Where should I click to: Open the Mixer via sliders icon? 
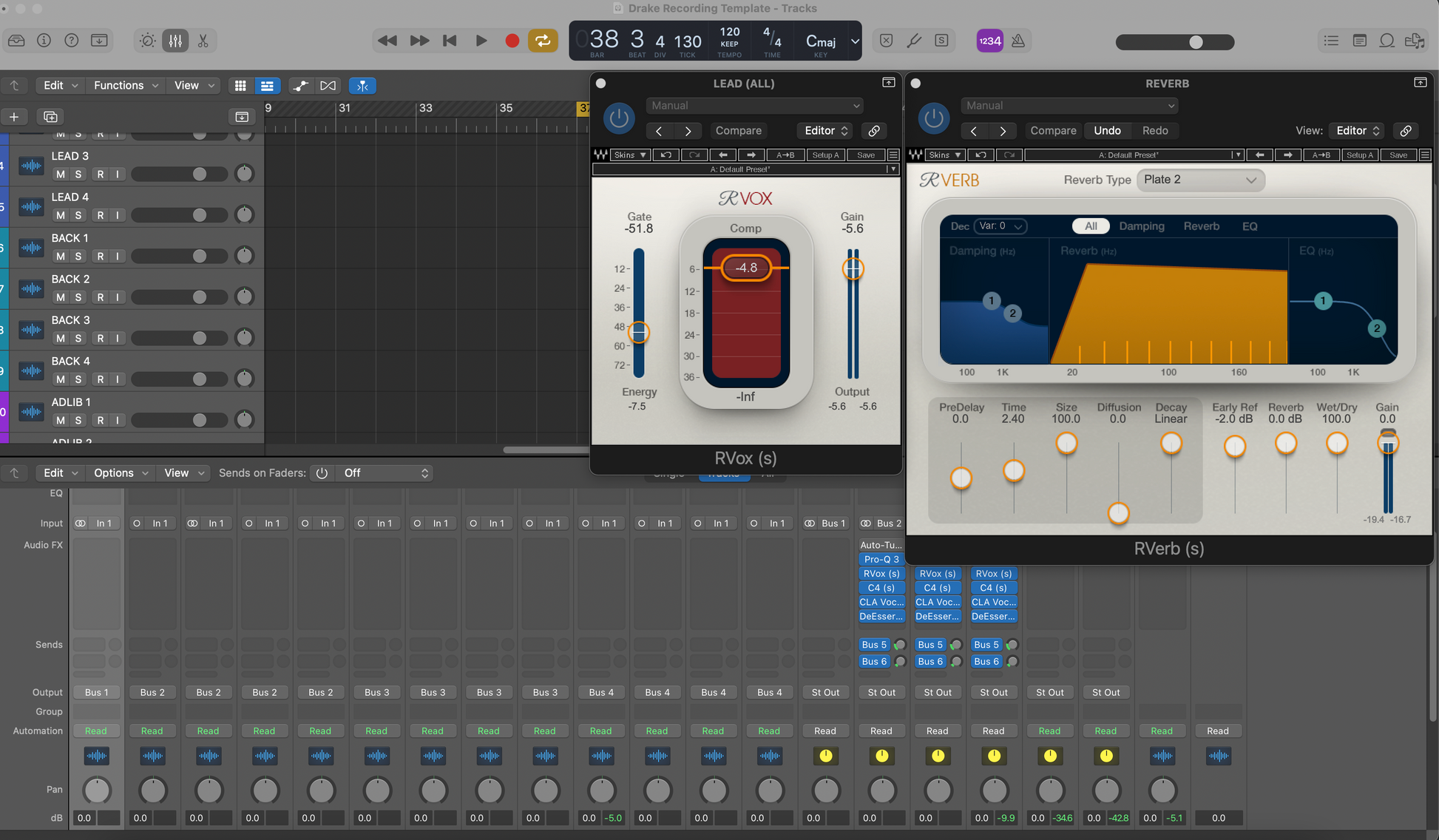click(175, 41)
